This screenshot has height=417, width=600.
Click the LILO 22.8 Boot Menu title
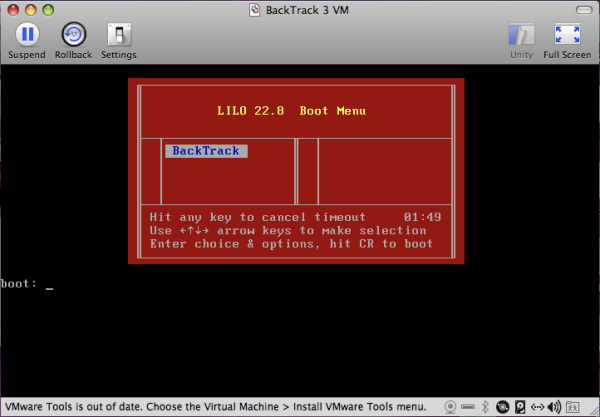[x=291, y=111]
